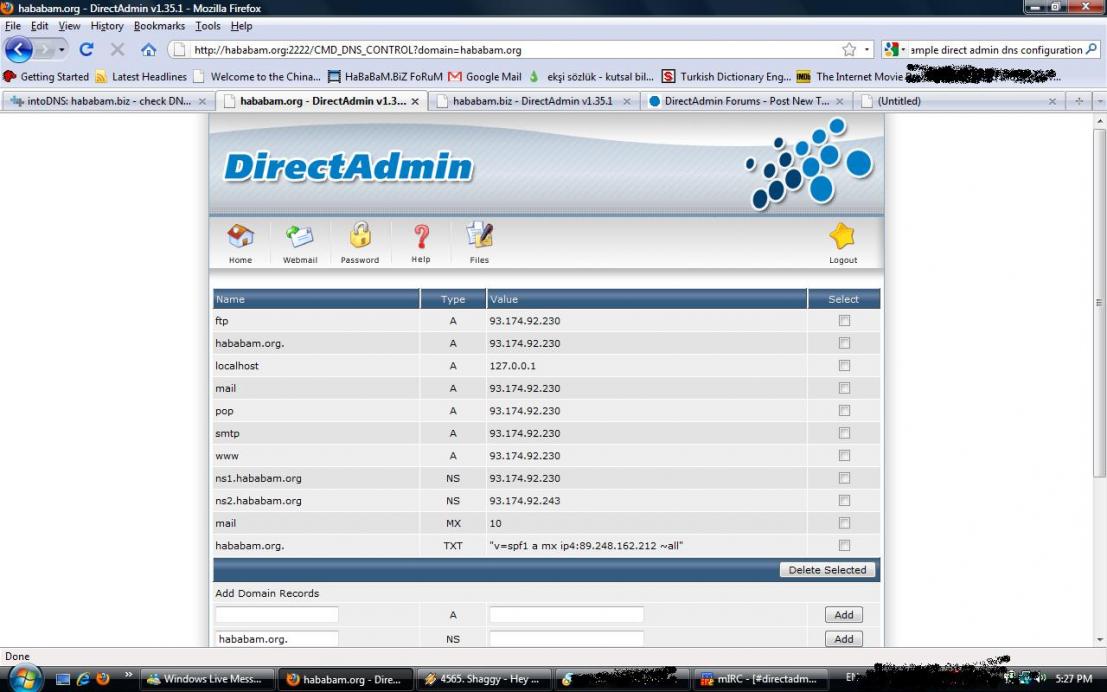Open the Bookmarks menu
Viewport: 1107px width, 692px height.
[160, 25]
